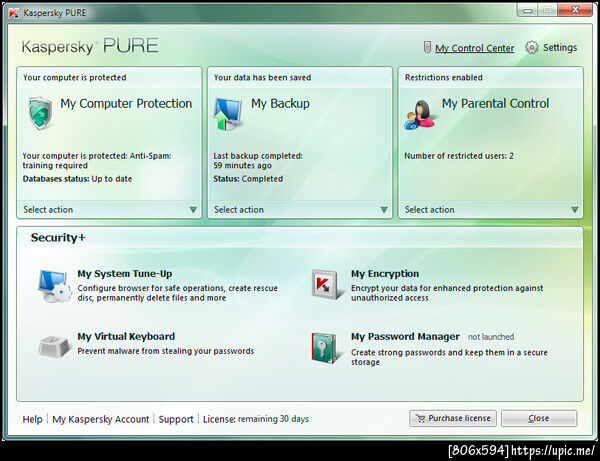Open the My Control Center link
Image resolution: width=600 pixels, height=461 pixels.
pos(474,48)
